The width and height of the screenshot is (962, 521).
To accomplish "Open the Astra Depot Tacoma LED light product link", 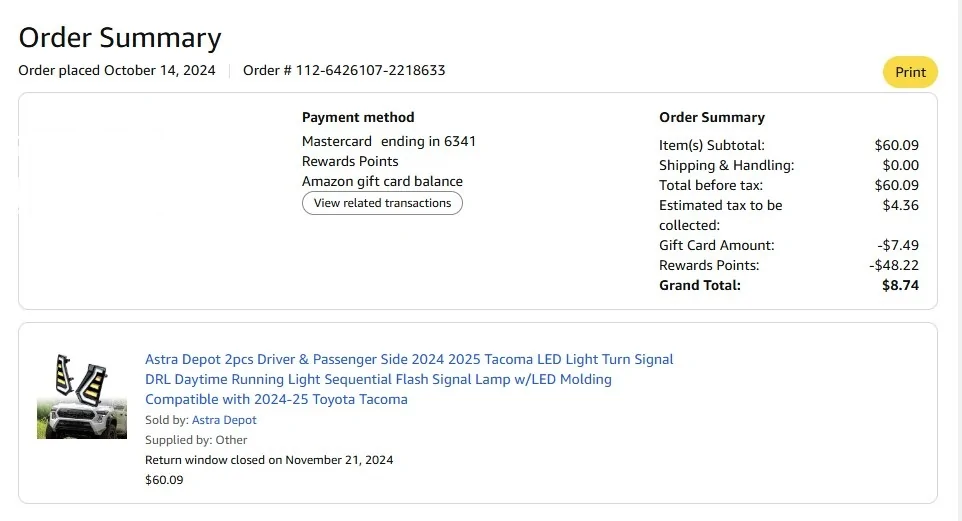I will click(x=409, y=379).
